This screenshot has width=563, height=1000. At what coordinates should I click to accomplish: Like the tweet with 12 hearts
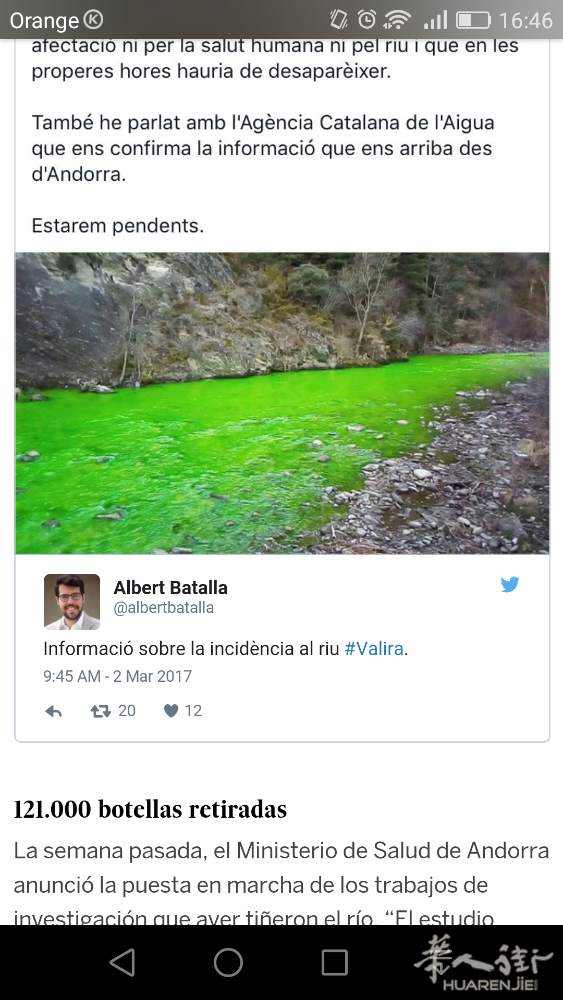(x=171, y=711)
